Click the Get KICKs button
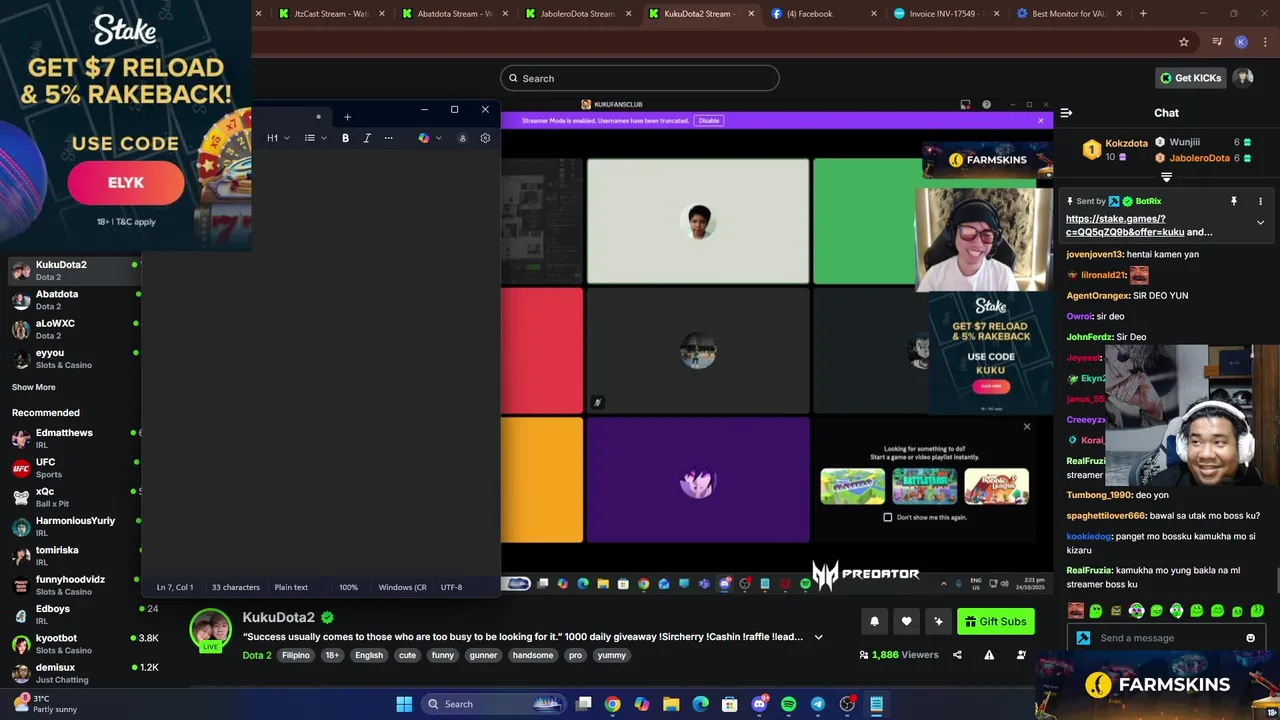1280x720 pixels. tap(1189, 78)
